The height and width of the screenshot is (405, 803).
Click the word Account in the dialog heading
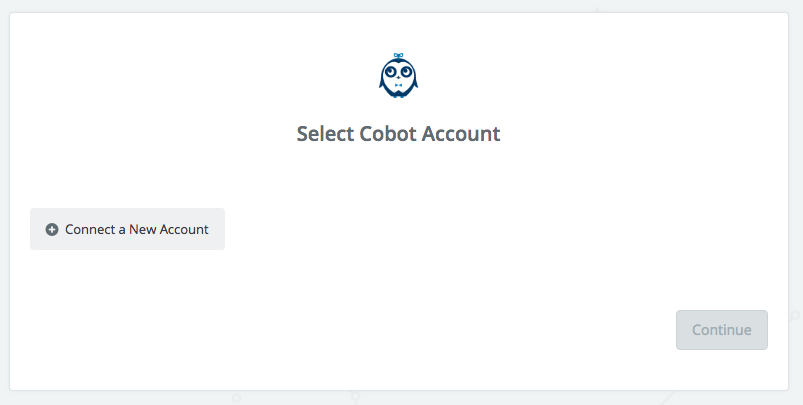(461, 134)
